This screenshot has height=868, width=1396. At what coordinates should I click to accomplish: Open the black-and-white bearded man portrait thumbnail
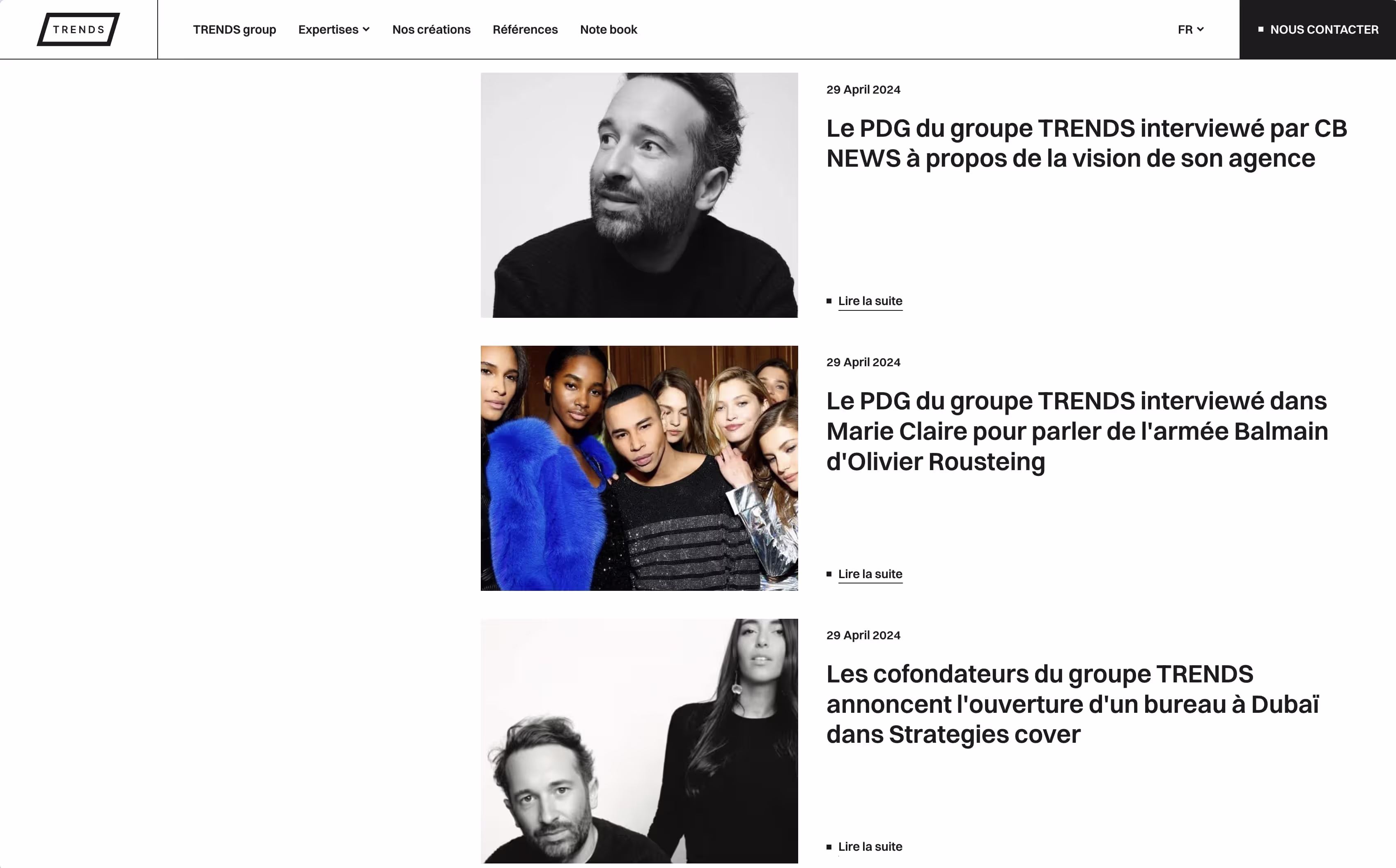639,195
